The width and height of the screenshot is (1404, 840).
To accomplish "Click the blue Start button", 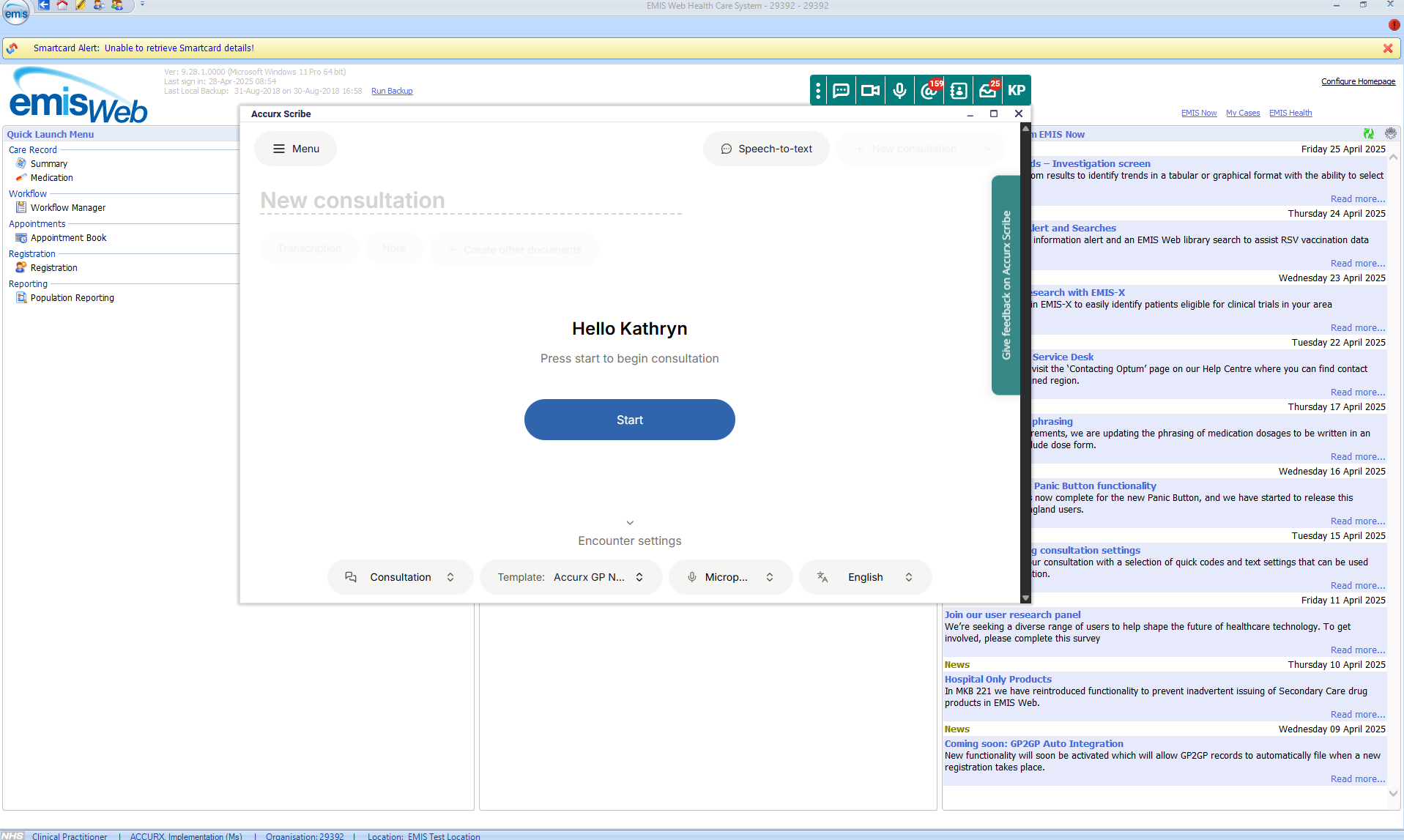I will click(629, 420).
